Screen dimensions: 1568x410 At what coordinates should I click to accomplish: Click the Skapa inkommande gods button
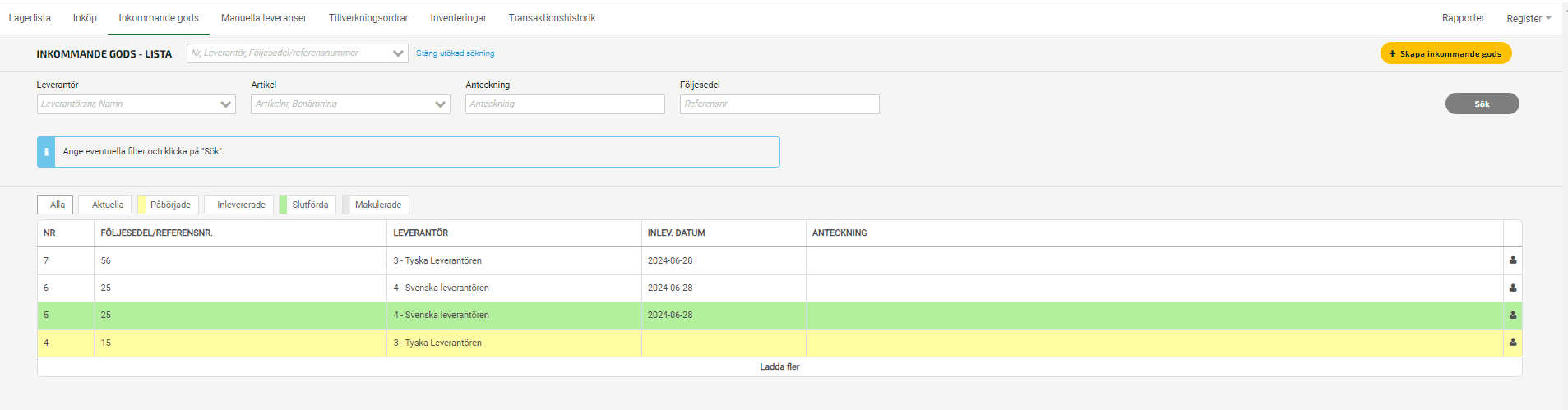1445,53
